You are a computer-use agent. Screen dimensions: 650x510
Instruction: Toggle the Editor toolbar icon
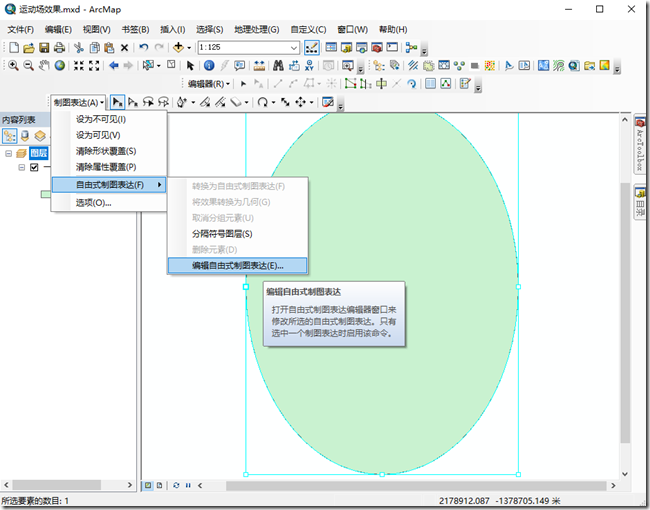(311, 48)
